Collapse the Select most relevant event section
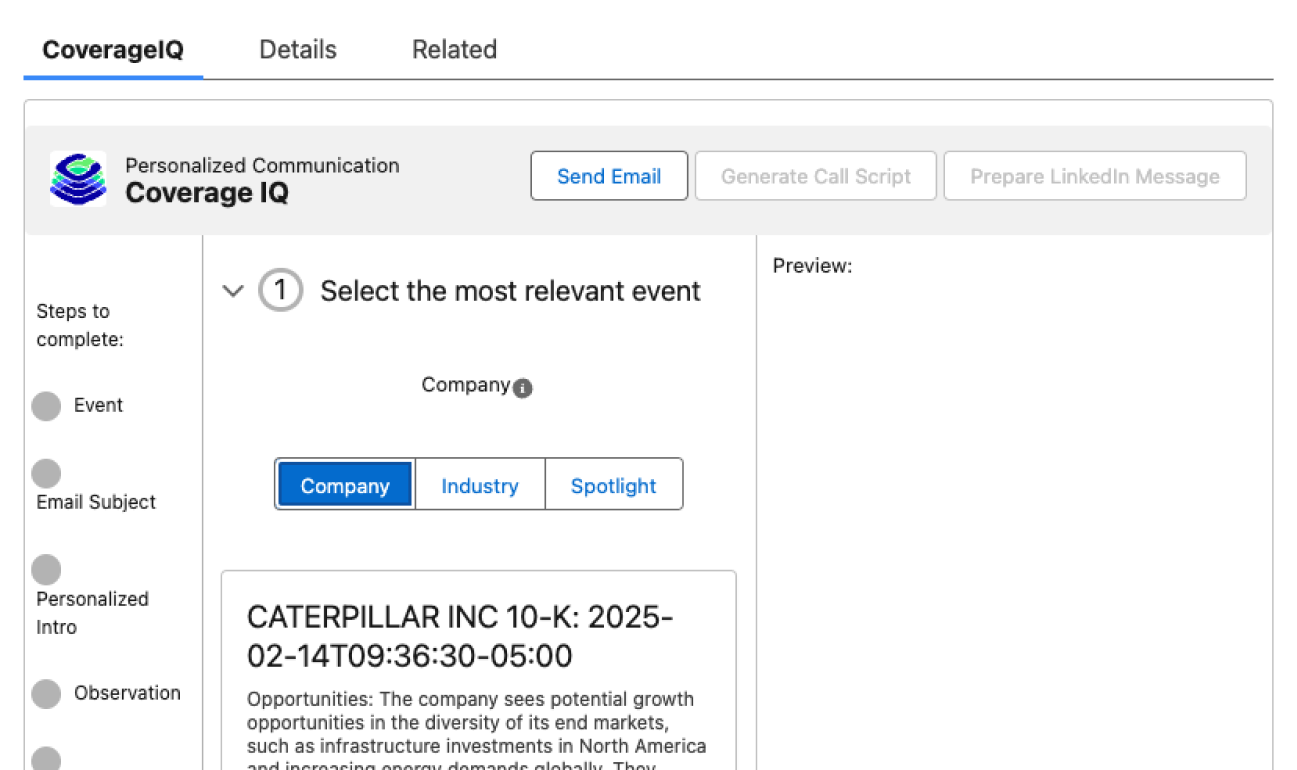The image size is (1297, 770). (x=233, y=291)
